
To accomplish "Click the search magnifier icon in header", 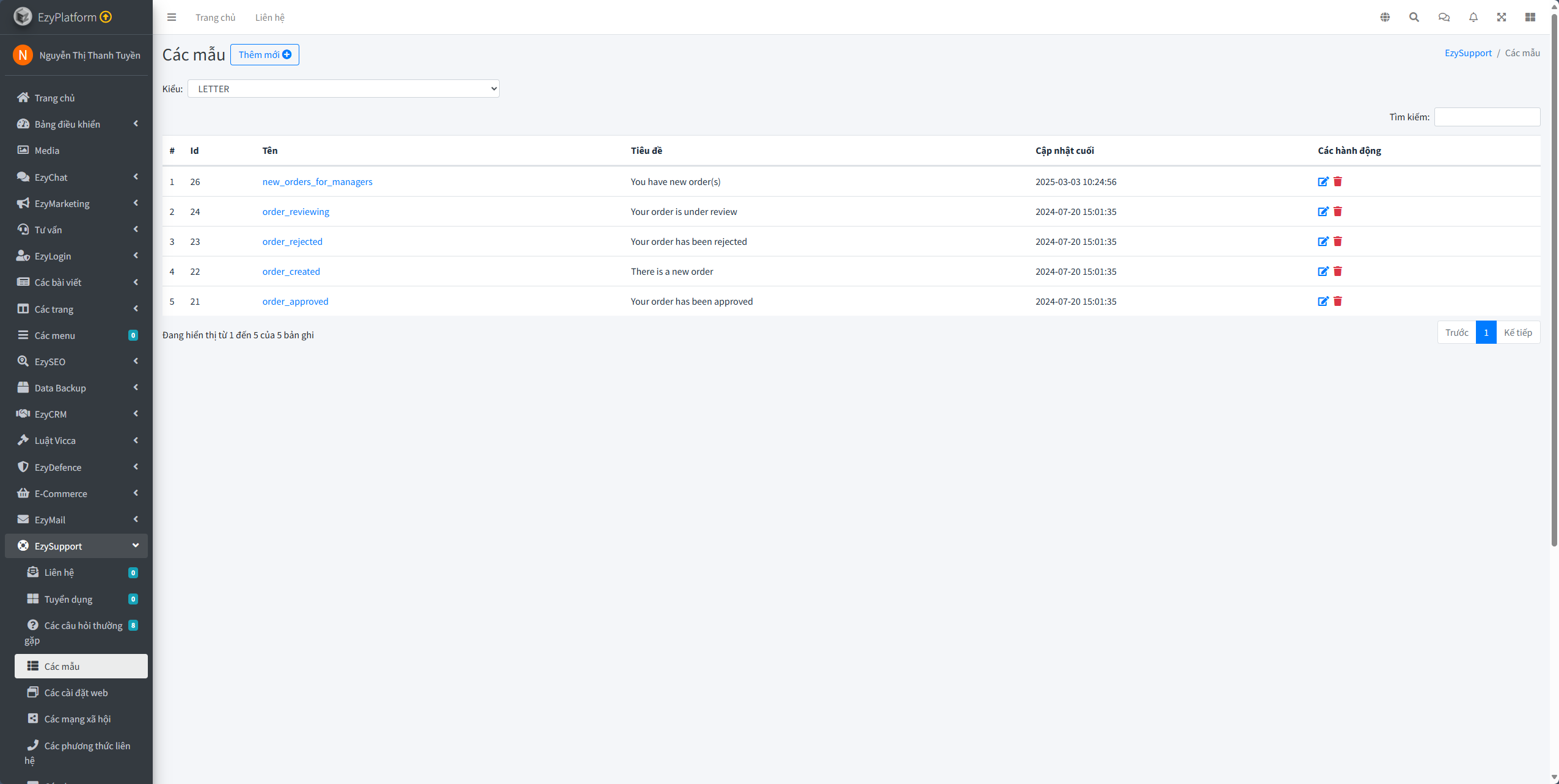I will pos(1414,17).
